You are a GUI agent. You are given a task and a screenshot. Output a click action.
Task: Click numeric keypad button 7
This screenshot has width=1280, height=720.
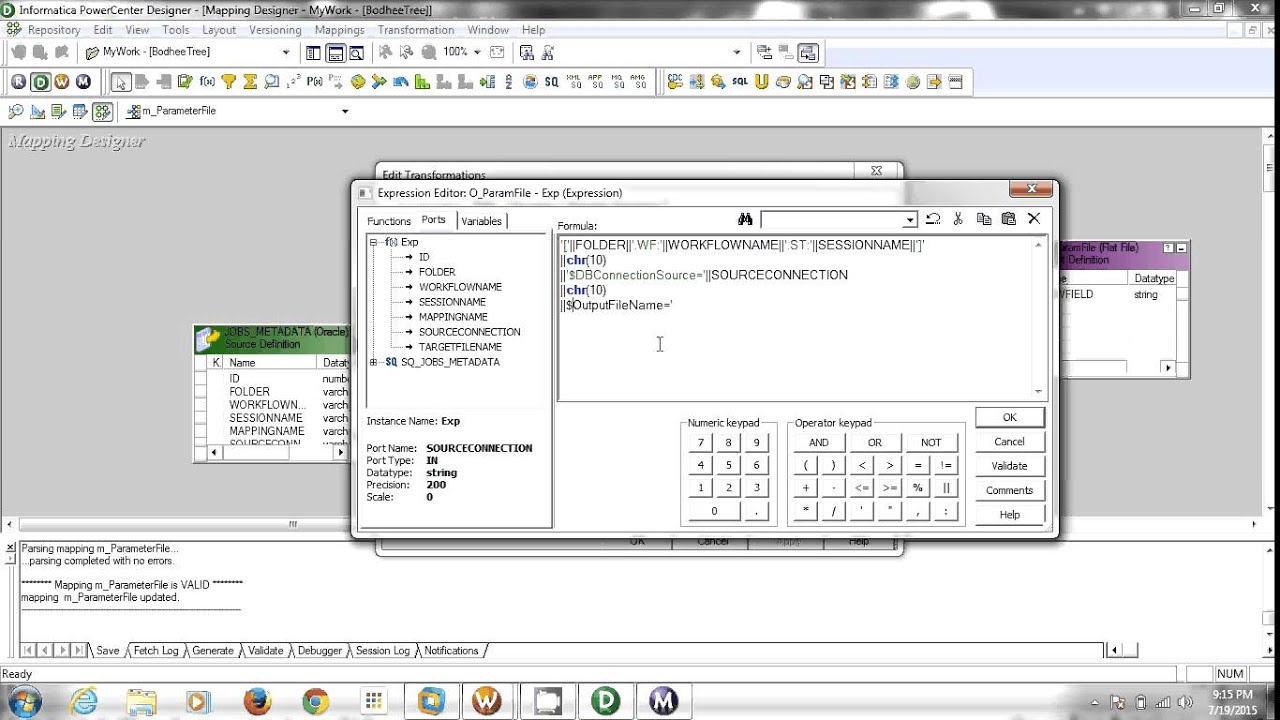coord(700,442)
